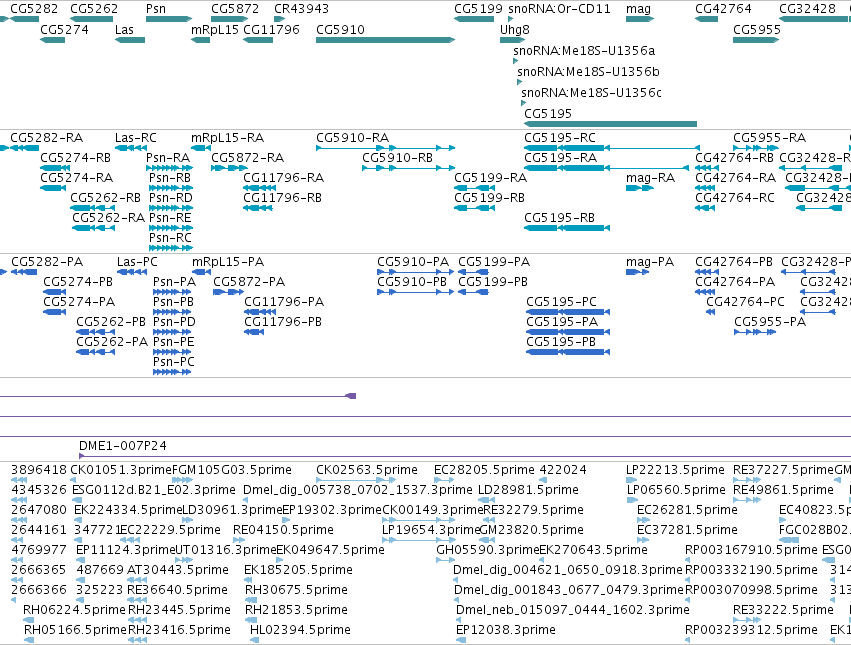Click the CG5282 gene label
The width and height of the screenshot is (851, 645).
coord(34,9)
